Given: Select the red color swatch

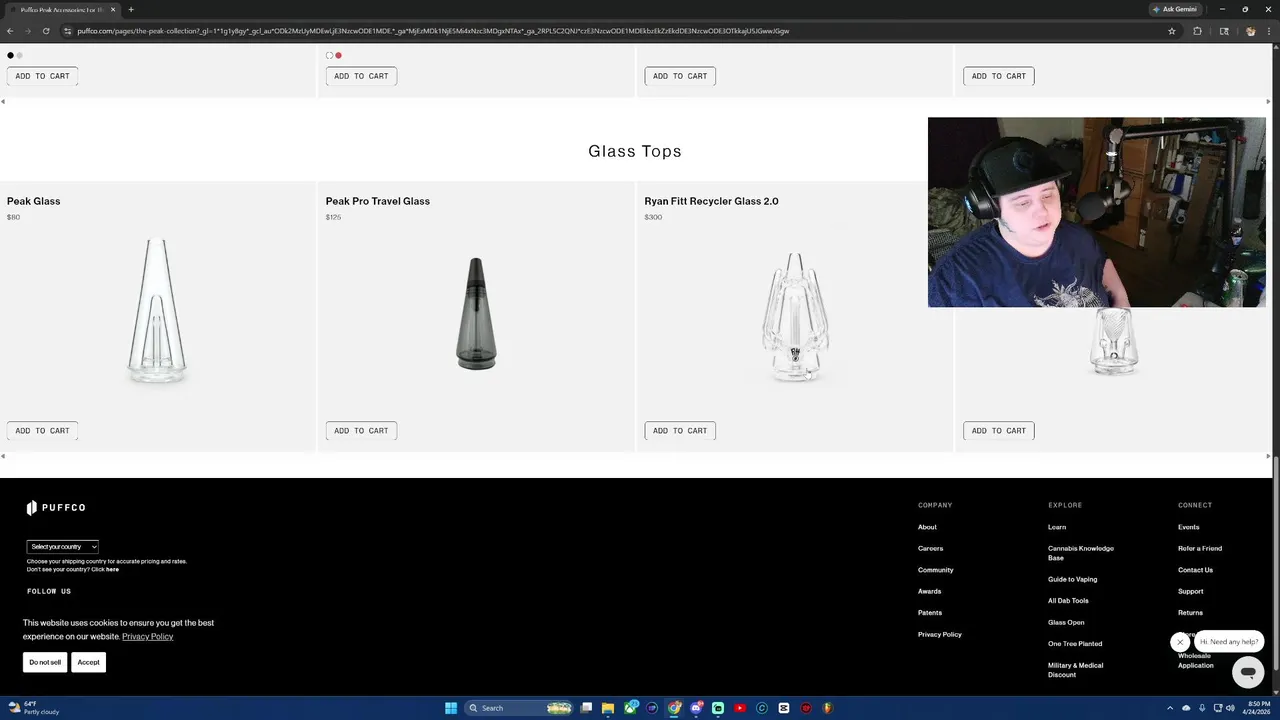Looking at the screenshot, I should (x=339, y=56).
